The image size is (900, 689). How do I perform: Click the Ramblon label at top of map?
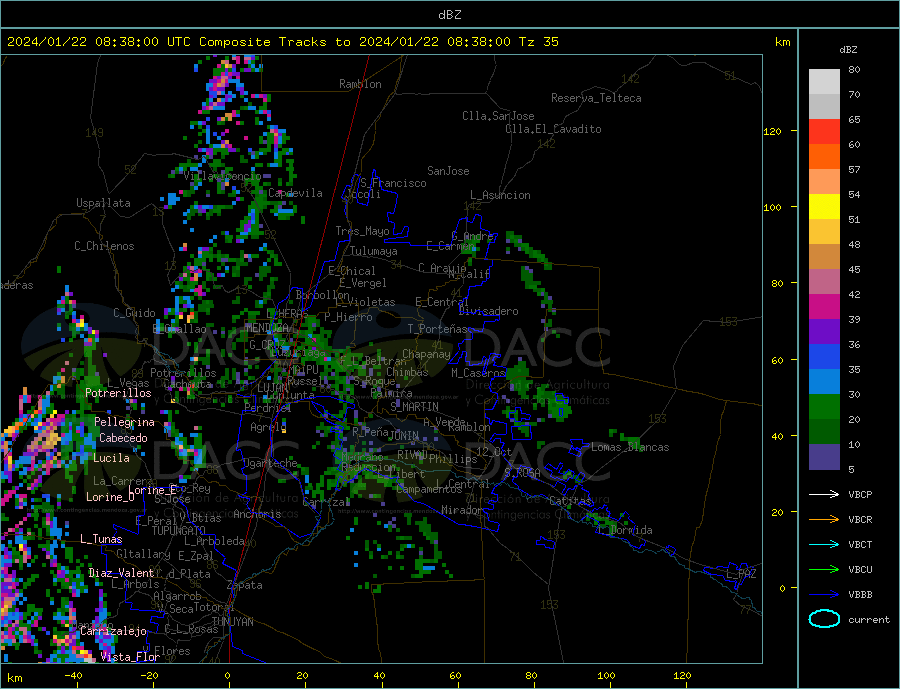pyautogui.click(x=360, y=84)
